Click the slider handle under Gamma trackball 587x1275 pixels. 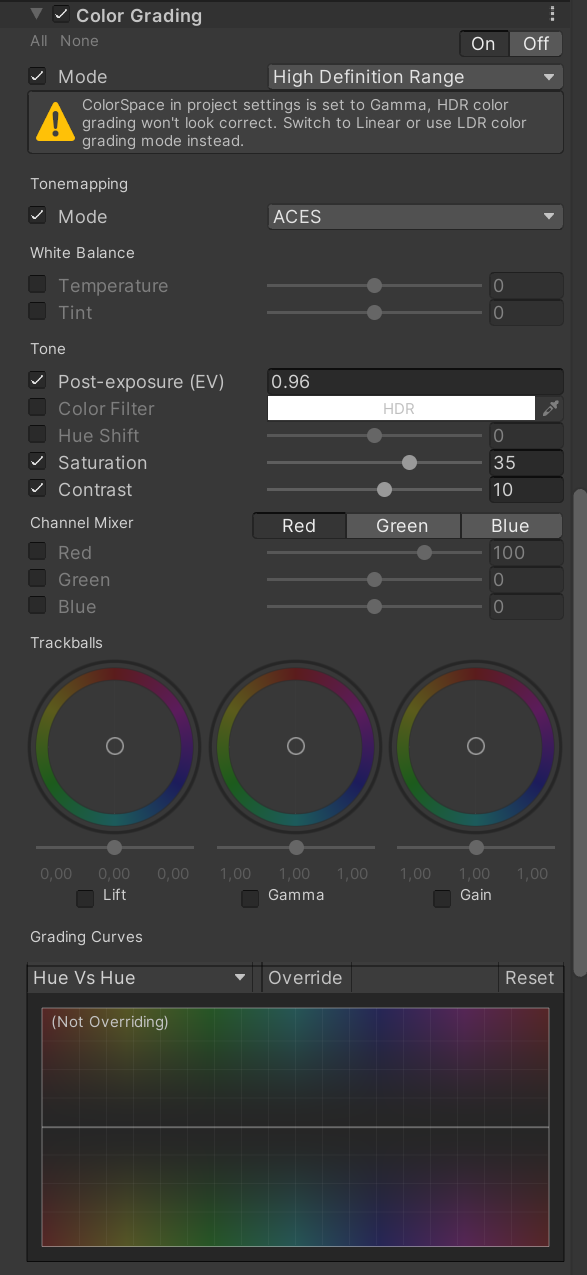click(x=296, y=847)
